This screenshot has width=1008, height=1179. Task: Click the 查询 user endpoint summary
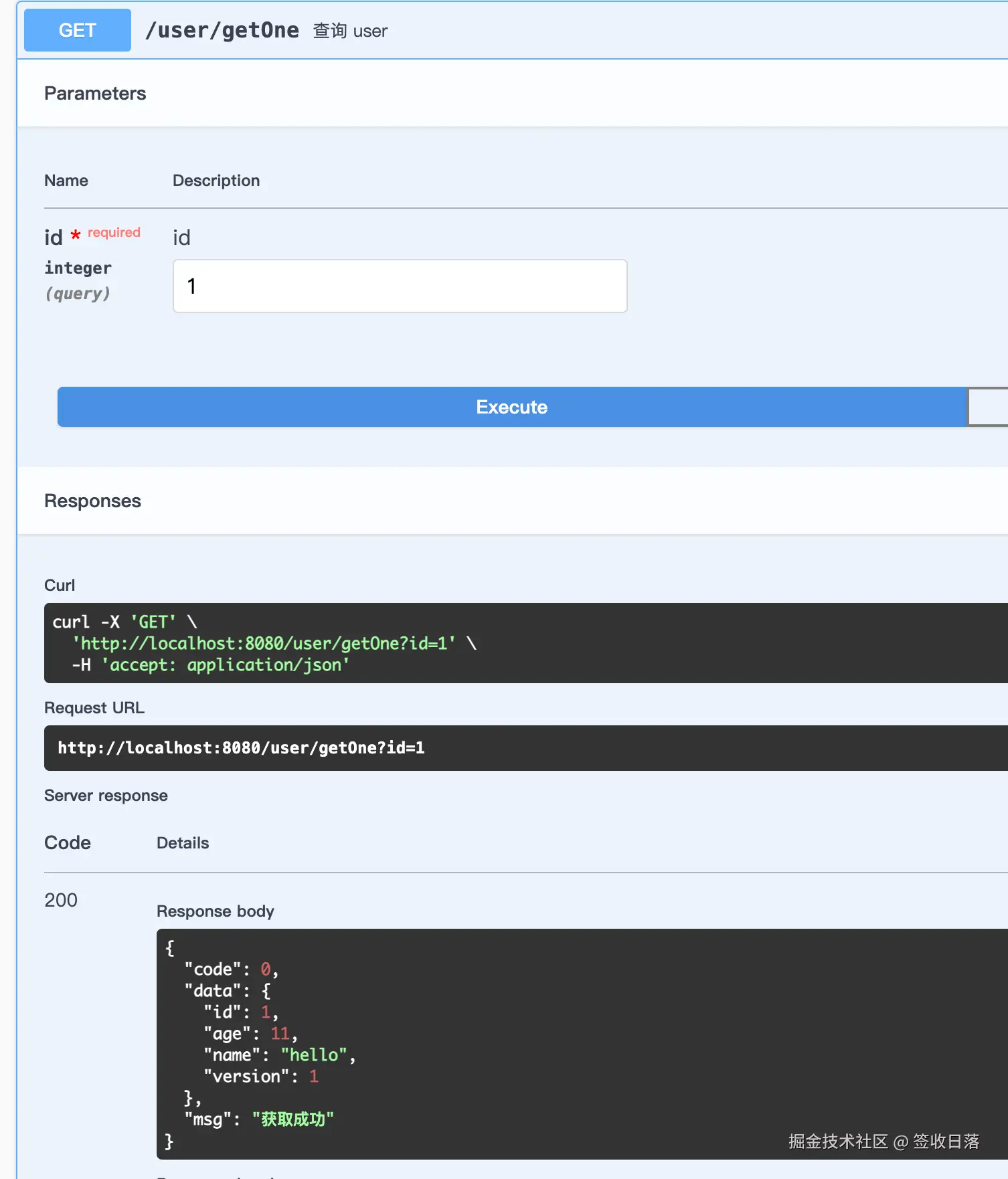tap(350, 31)
